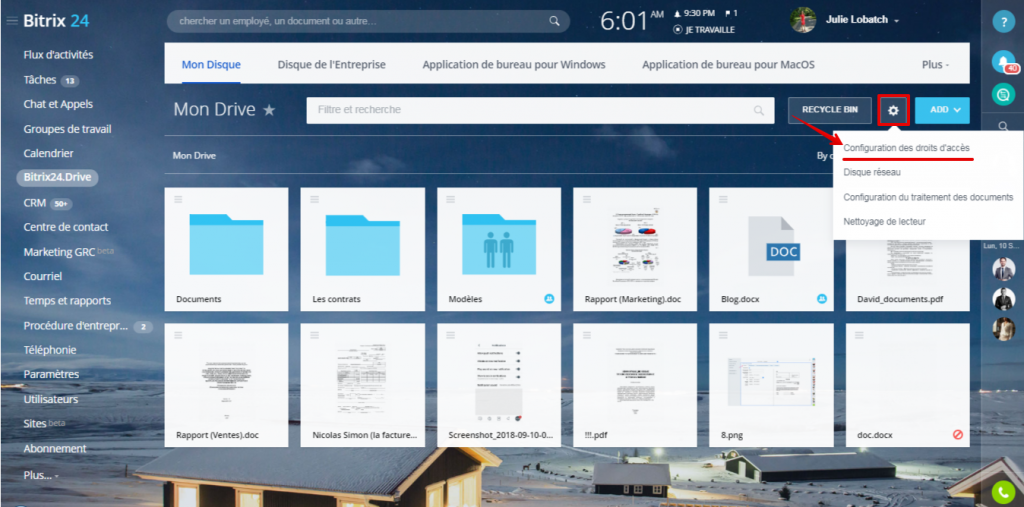Open Tâches in sidebar
The height and width of the screenshot is (507, 1024).
click(40, 80)
